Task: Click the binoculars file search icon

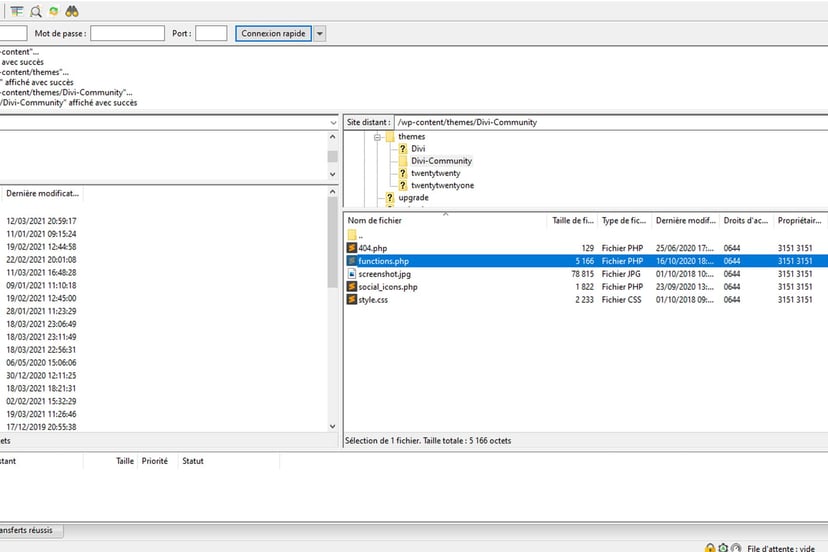Action: click(x=71, y=11)
